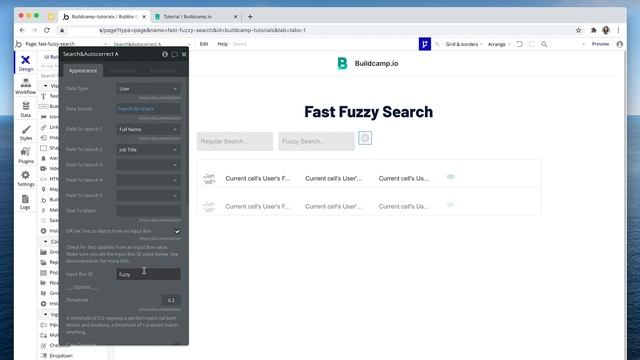
Task: Open the Chrome three-dot menu
Action: pos(618,30)
